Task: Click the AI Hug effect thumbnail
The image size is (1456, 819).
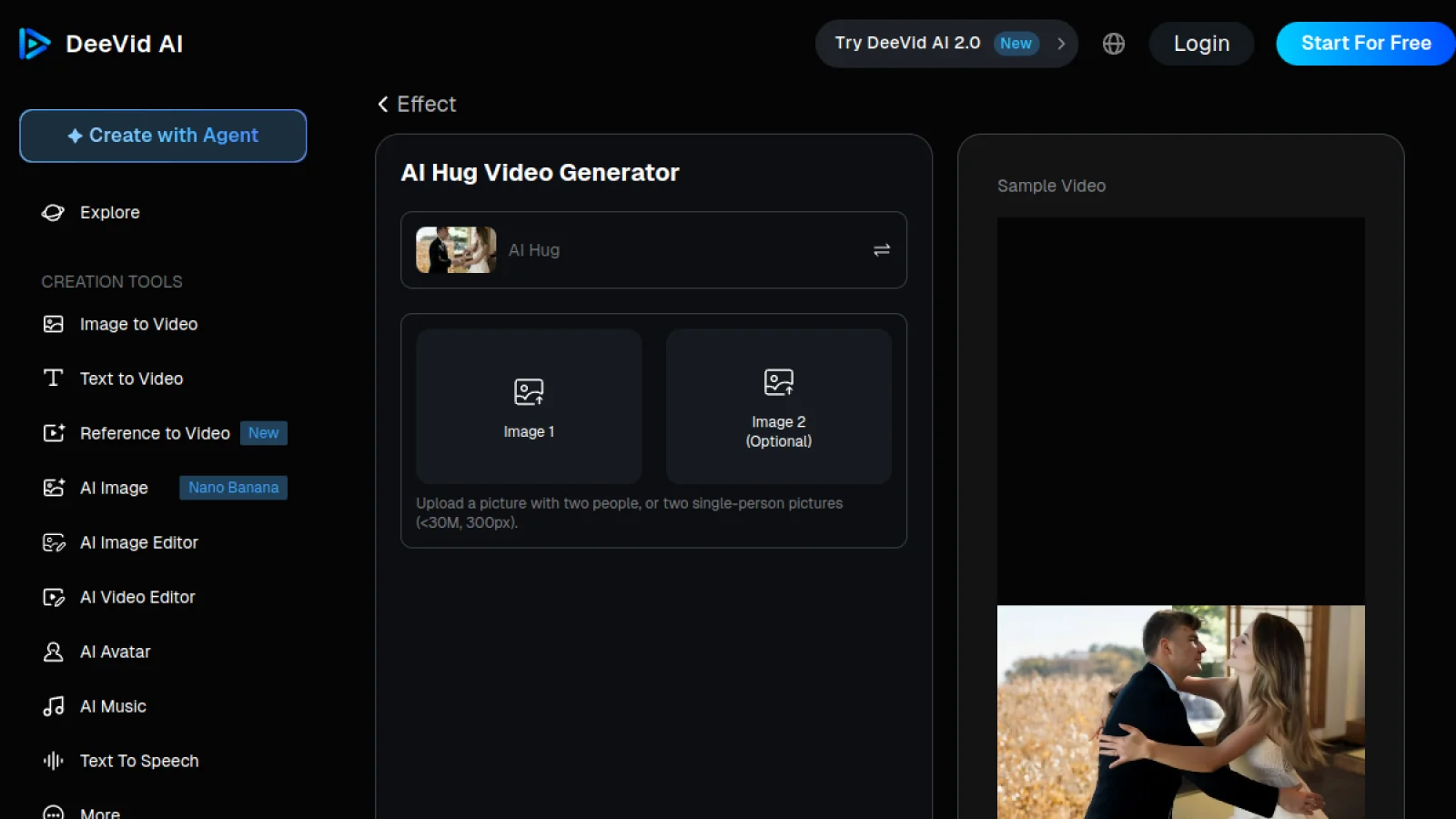Action: 456,250
